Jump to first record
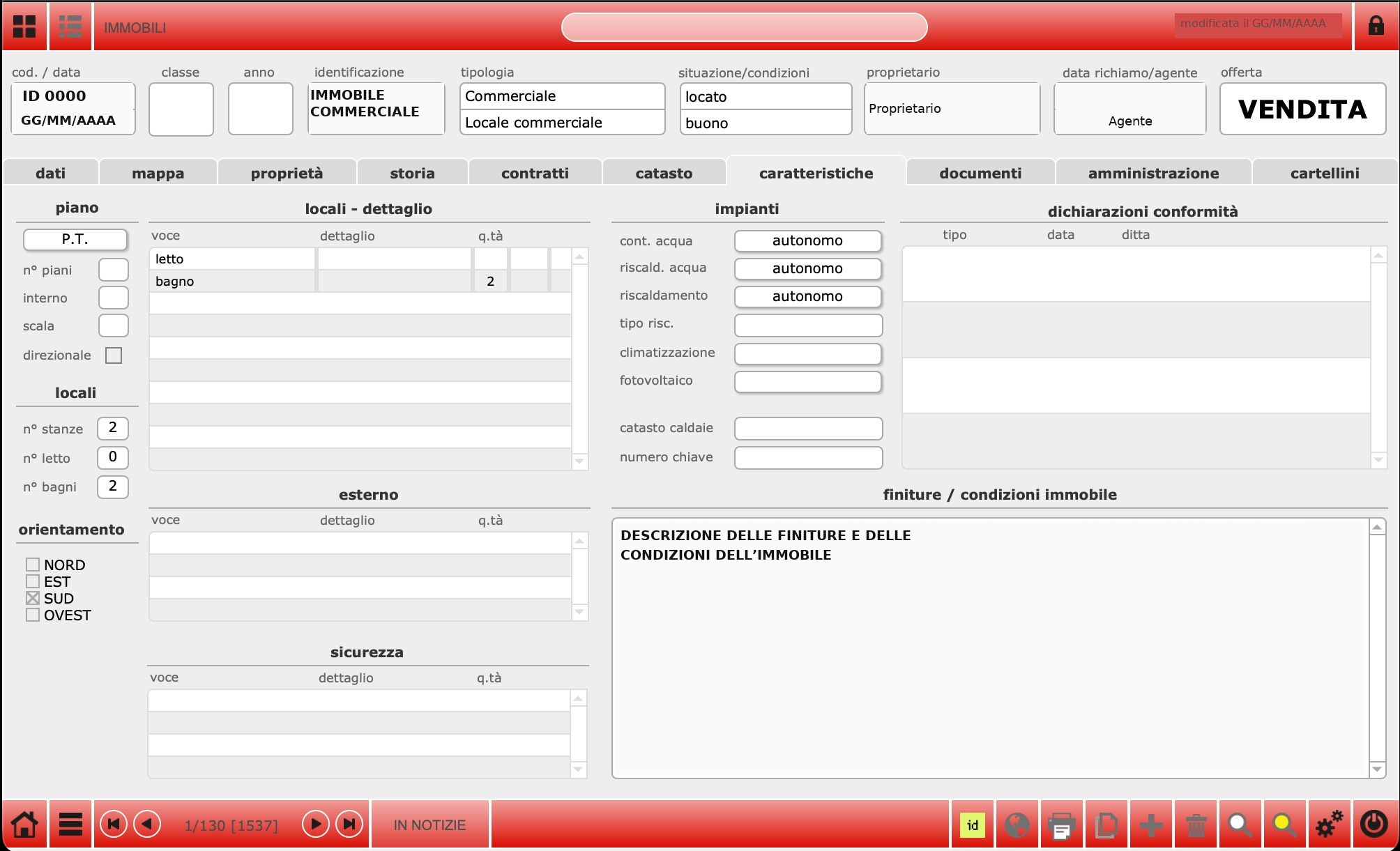 (114, 825)
